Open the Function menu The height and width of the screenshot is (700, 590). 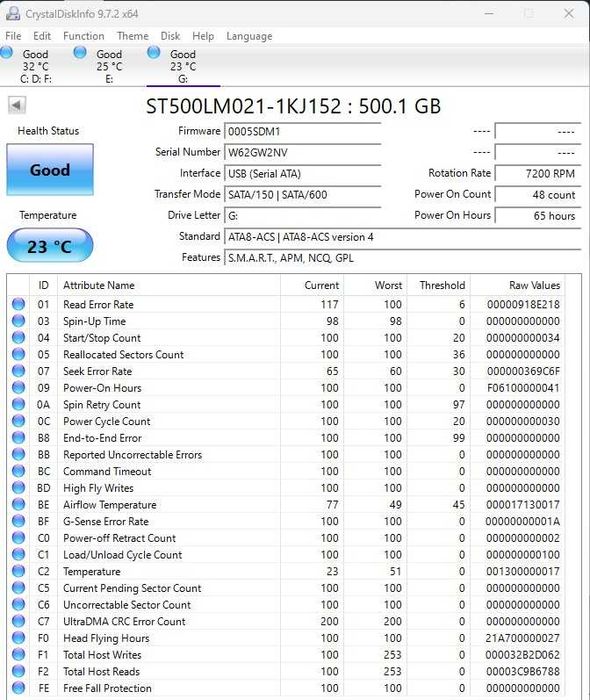point(83,36)
